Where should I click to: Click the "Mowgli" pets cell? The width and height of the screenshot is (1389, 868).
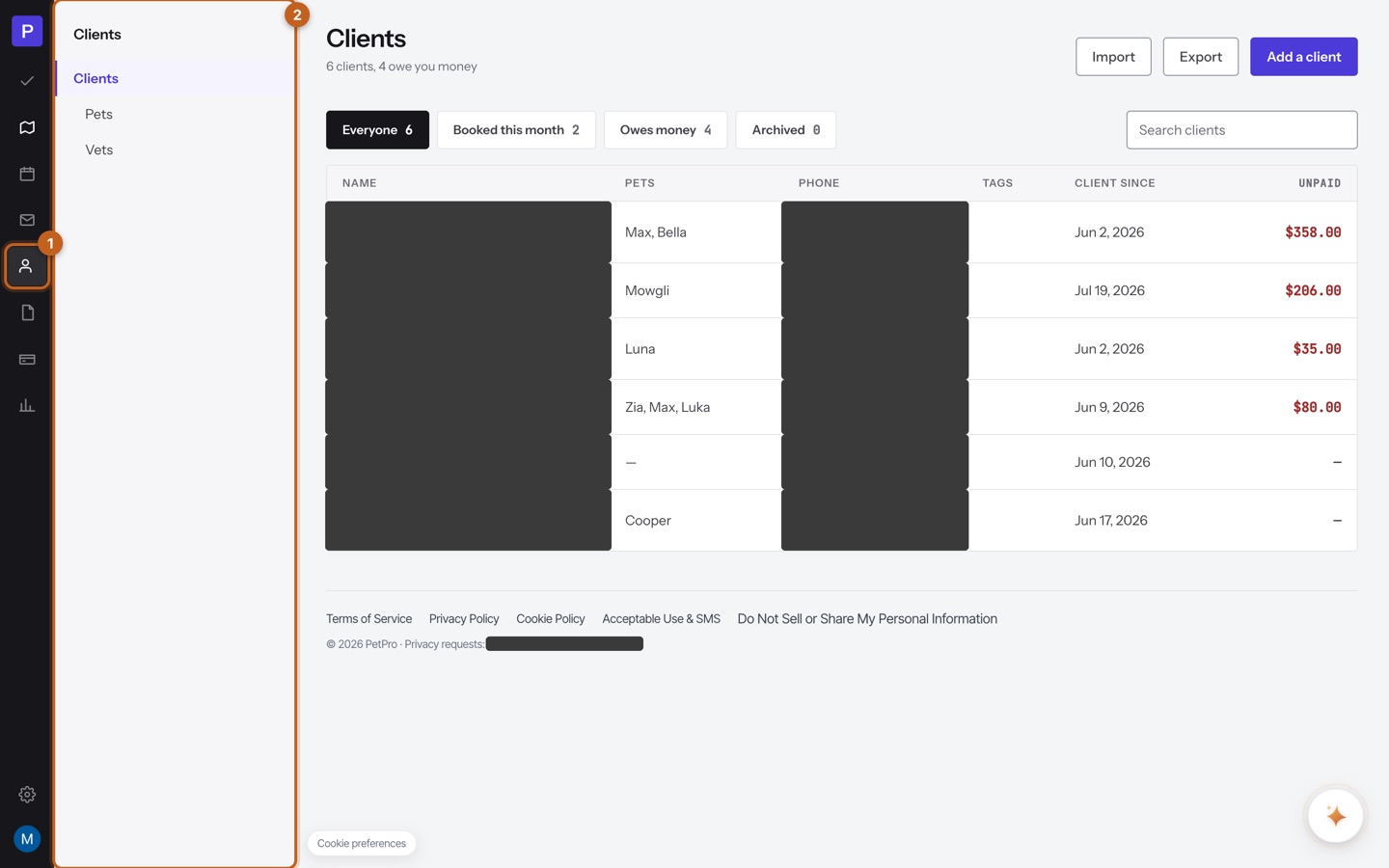[x=647, y=290]
